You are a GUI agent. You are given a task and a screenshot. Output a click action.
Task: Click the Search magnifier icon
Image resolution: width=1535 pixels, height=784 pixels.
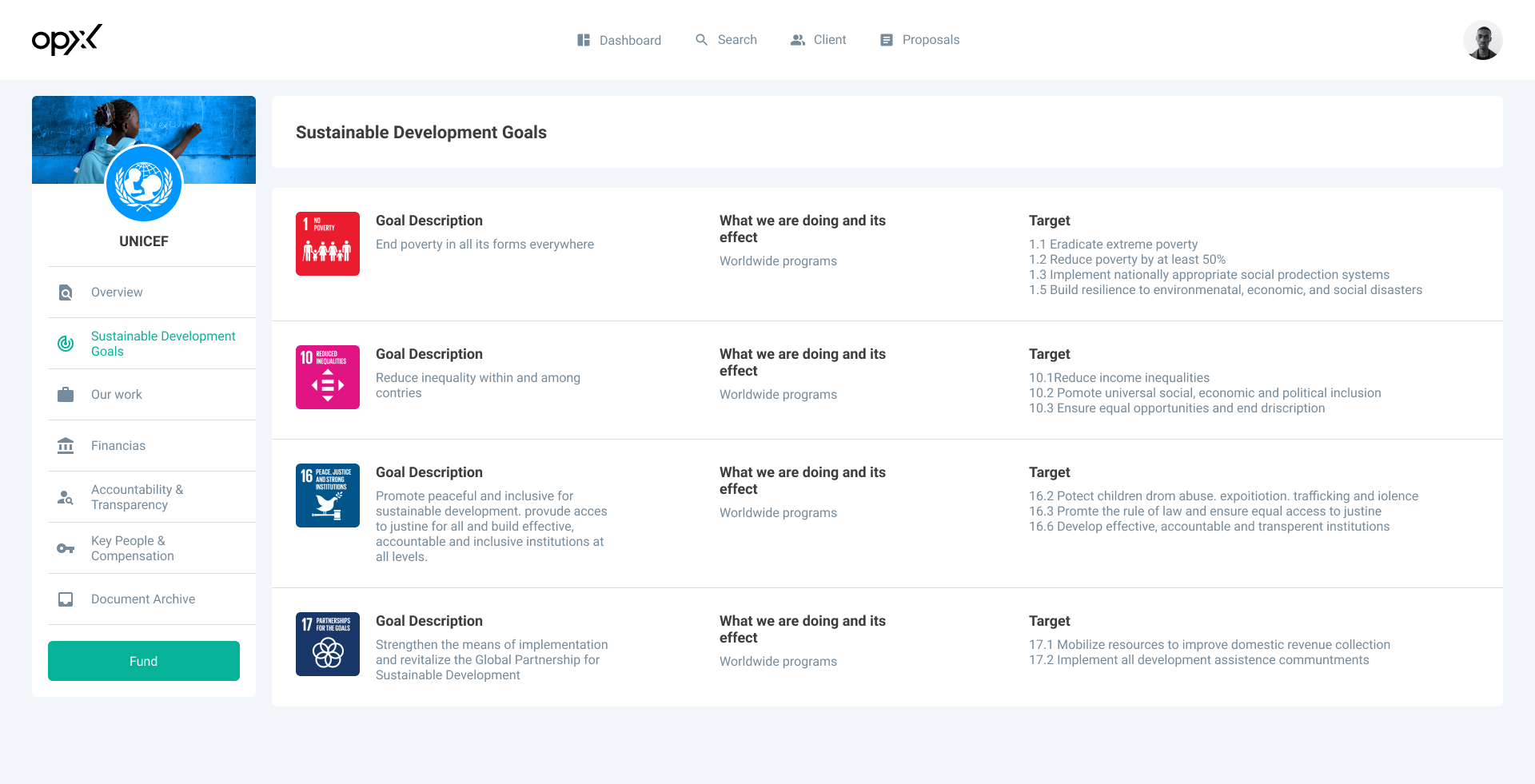click(x=701, y=39)
